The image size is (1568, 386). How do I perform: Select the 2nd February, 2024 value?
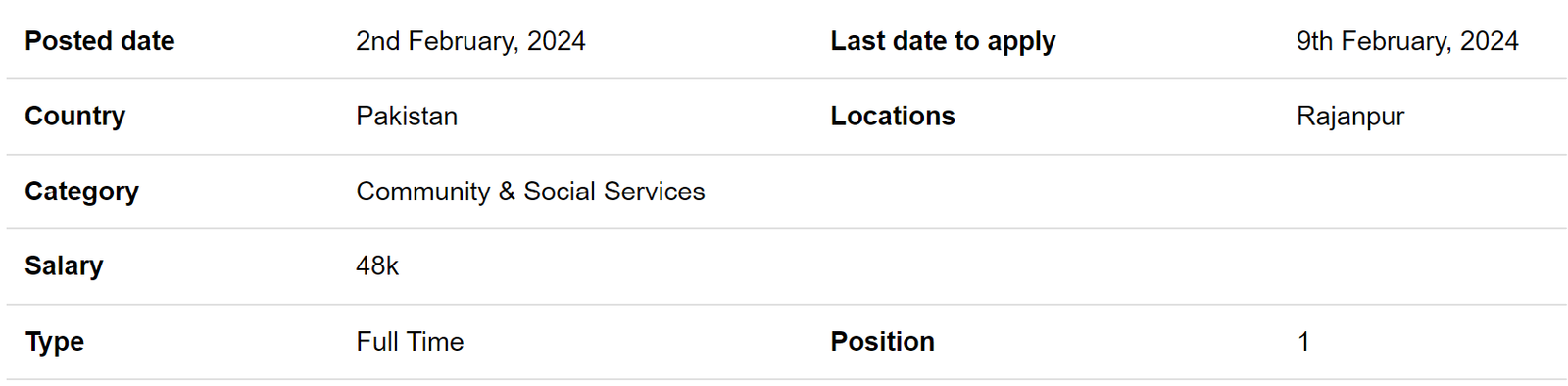470,41
